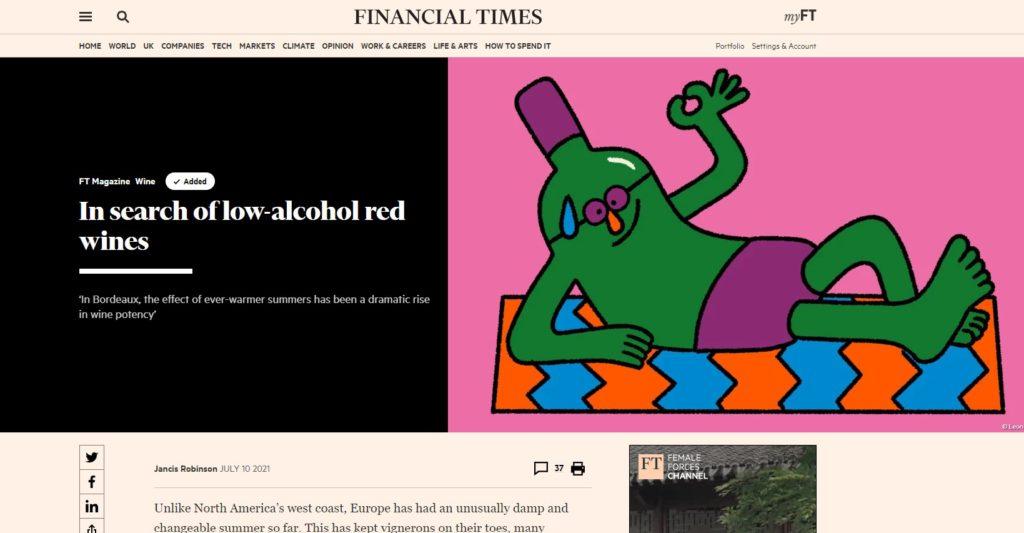Share article on LinkedIn
This screenshot has width=1024, height=533.
point(91,507)
